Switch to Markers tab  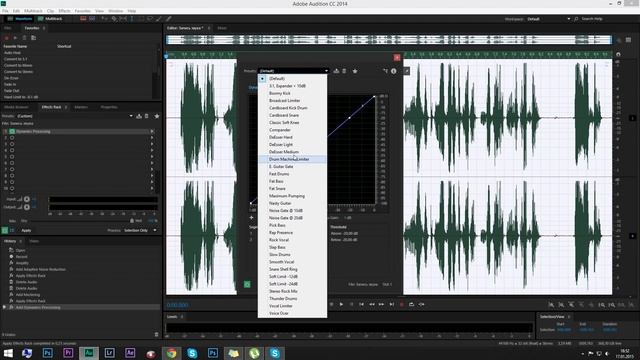(81, 107)
